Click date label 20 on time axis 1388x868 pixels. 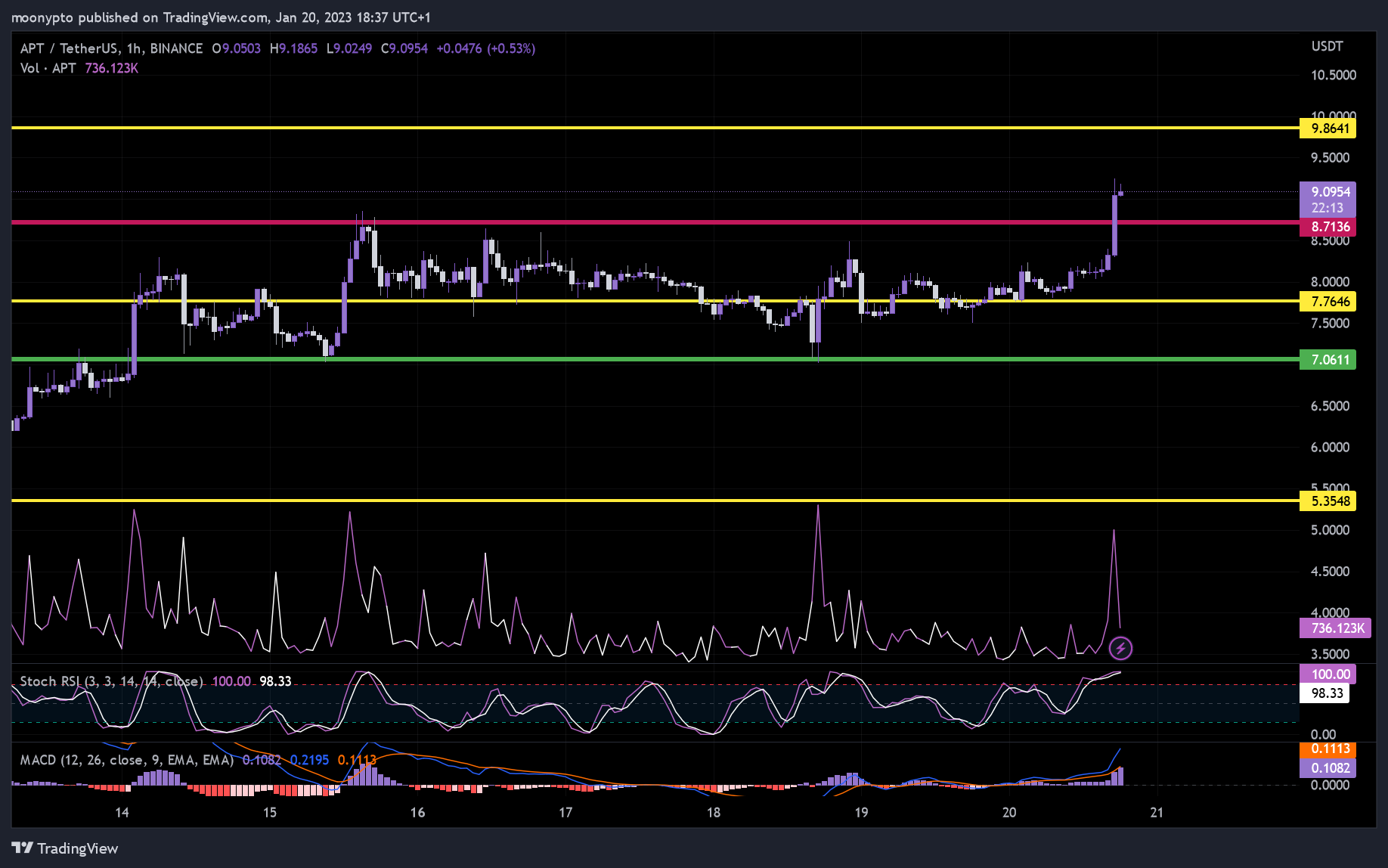click(1009, 813)
